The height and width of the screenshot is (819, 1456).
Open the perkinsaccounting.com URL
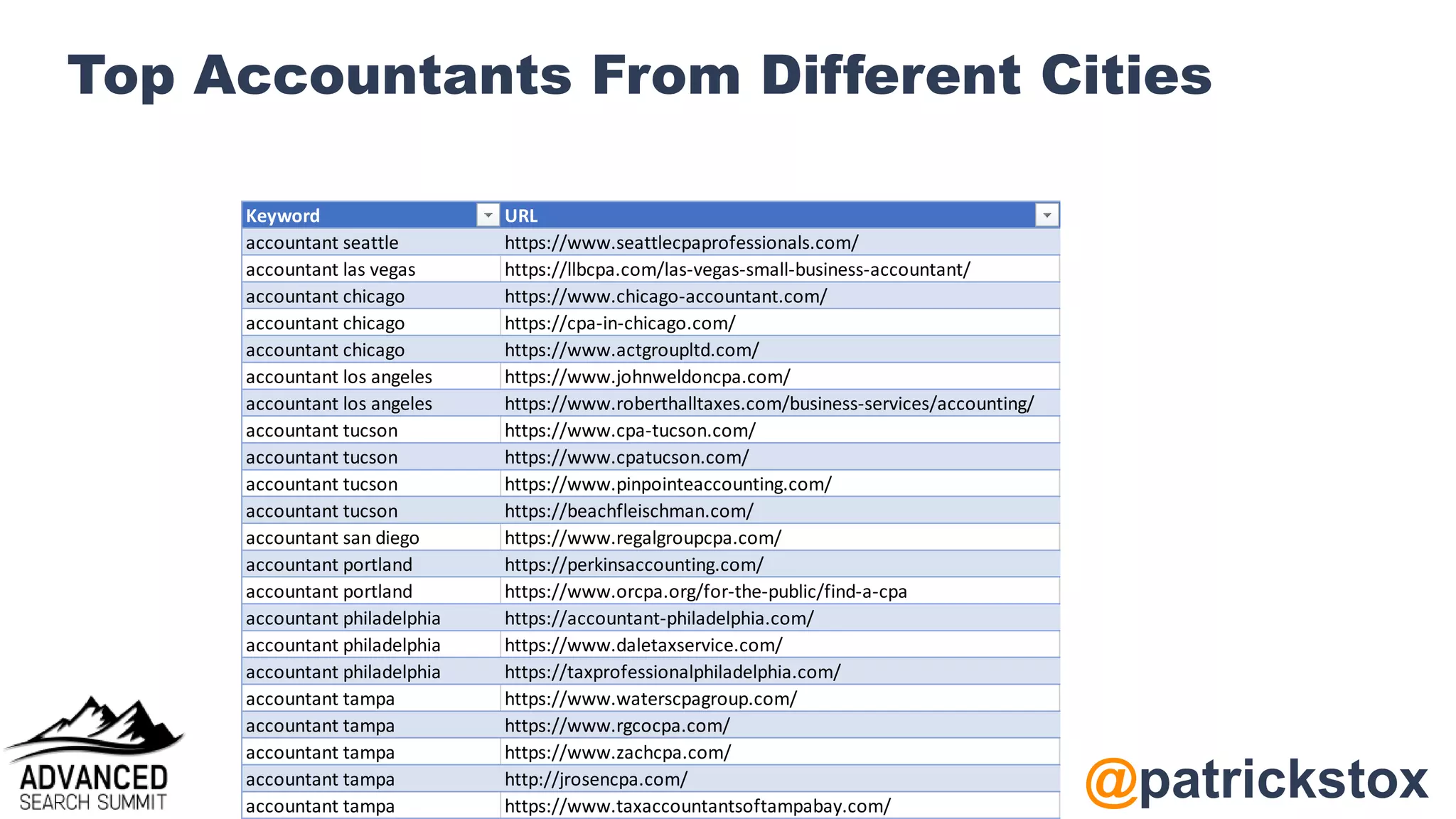[x=633, y=564]
